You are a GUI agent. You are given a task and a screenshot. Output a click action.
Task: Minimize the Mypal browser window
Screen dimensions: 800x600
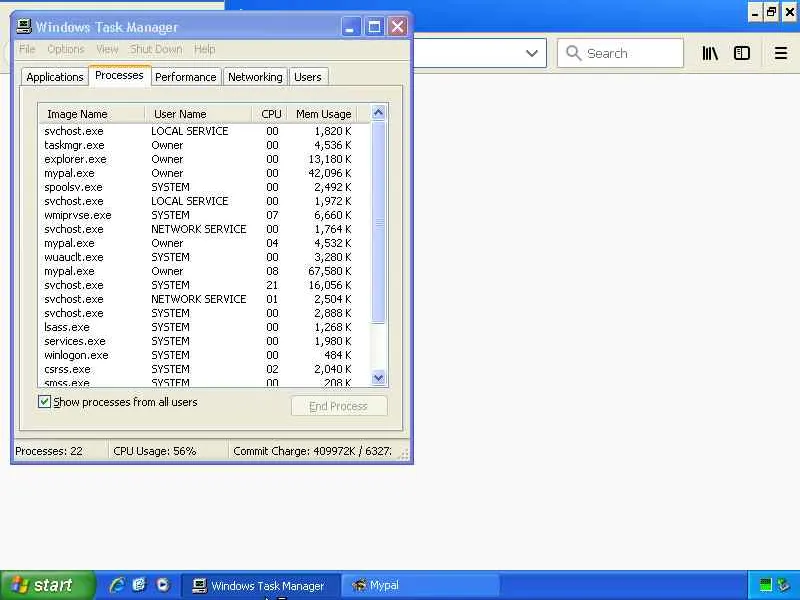click(755, 12)
